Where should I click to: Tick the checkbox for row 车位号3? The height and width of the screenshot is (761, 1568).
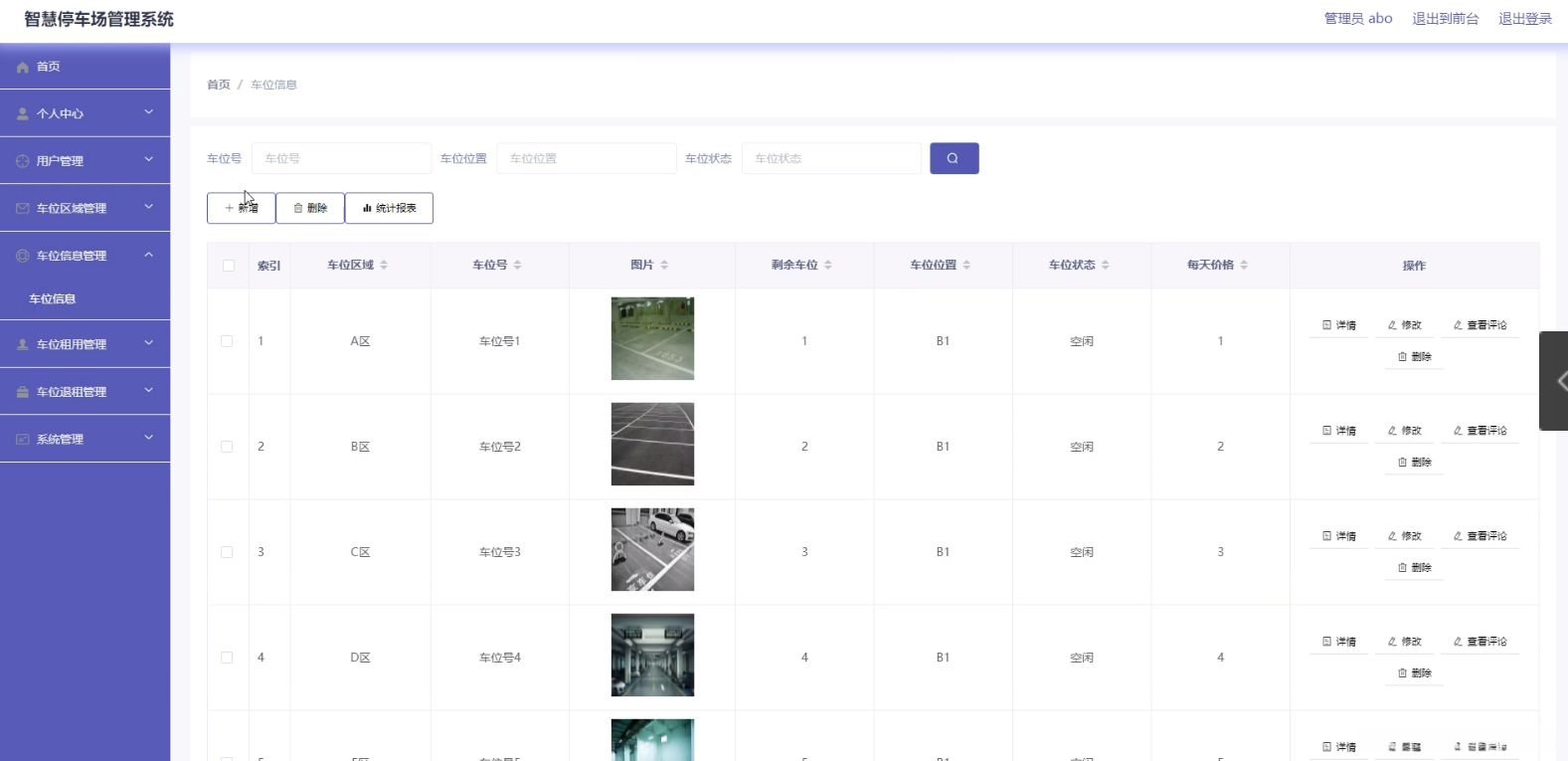[227, 552]
